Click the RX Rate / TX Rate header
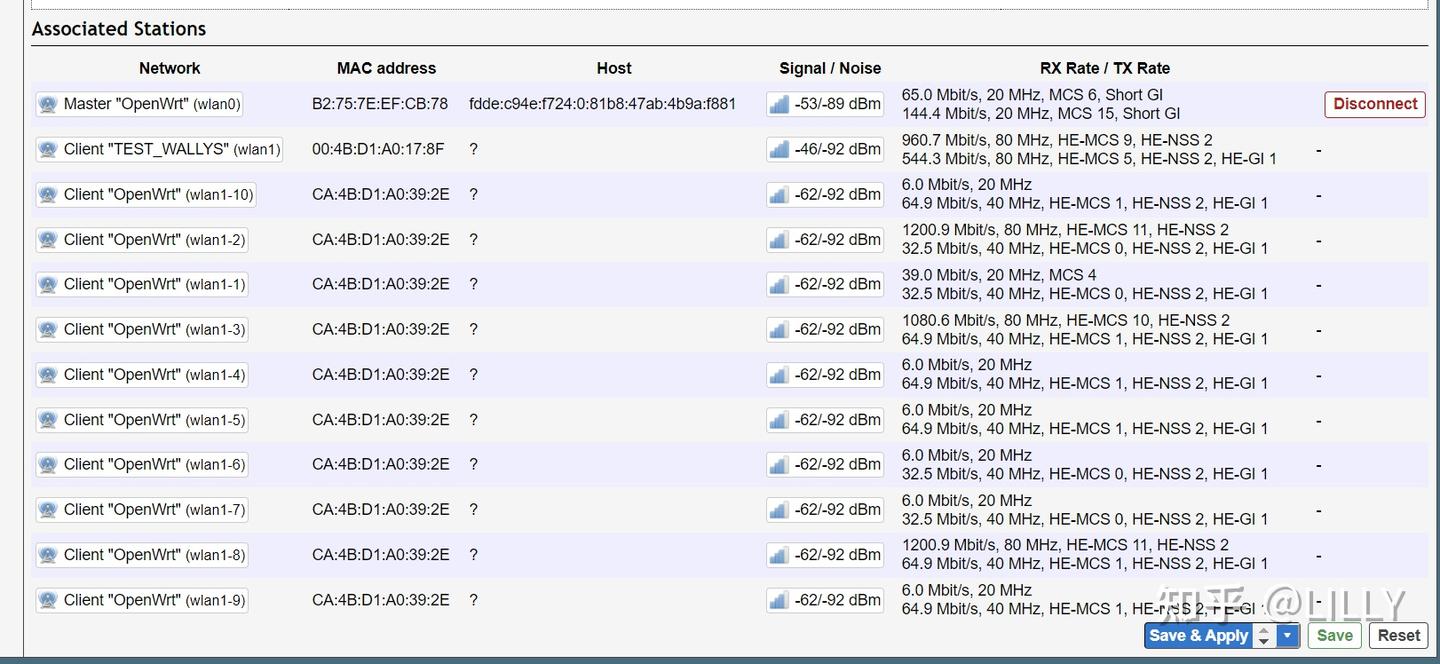The width and height of the screenshot is (1440, 664). pos(1105,68)
